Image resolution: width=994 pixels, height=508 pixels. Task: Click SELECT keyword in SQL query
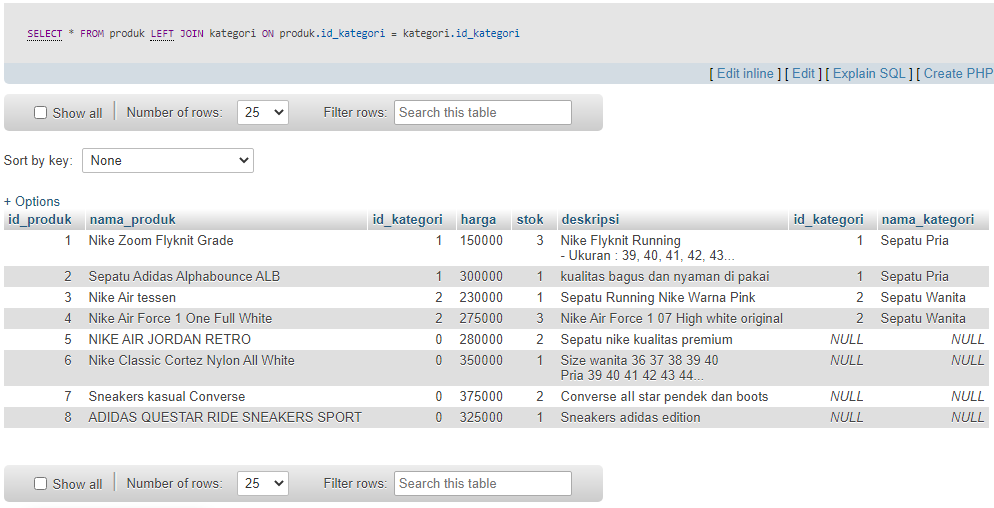point(44,34)
